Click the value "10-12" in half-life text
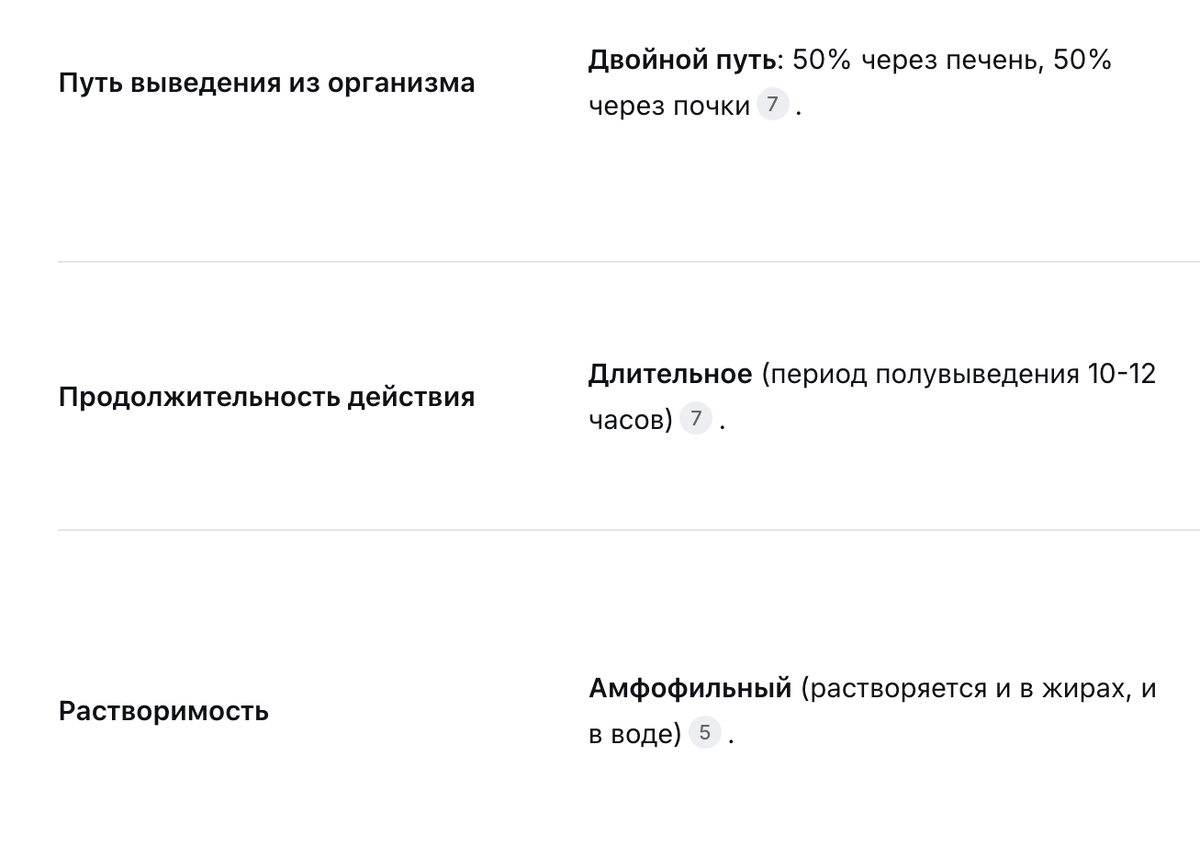 click(x=1122, y=375)
